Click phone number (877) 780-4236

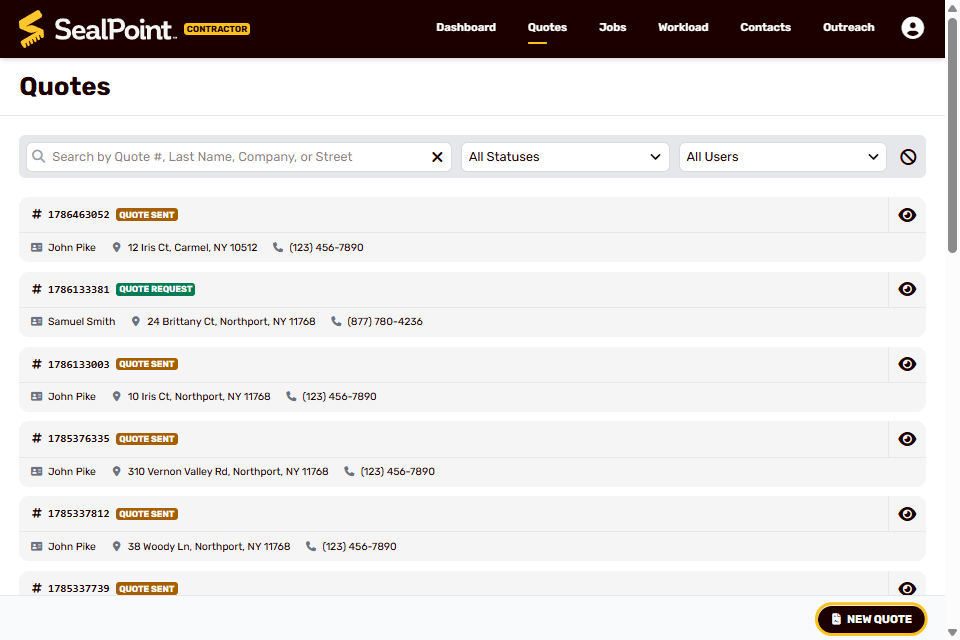click(x=384, y=322)
